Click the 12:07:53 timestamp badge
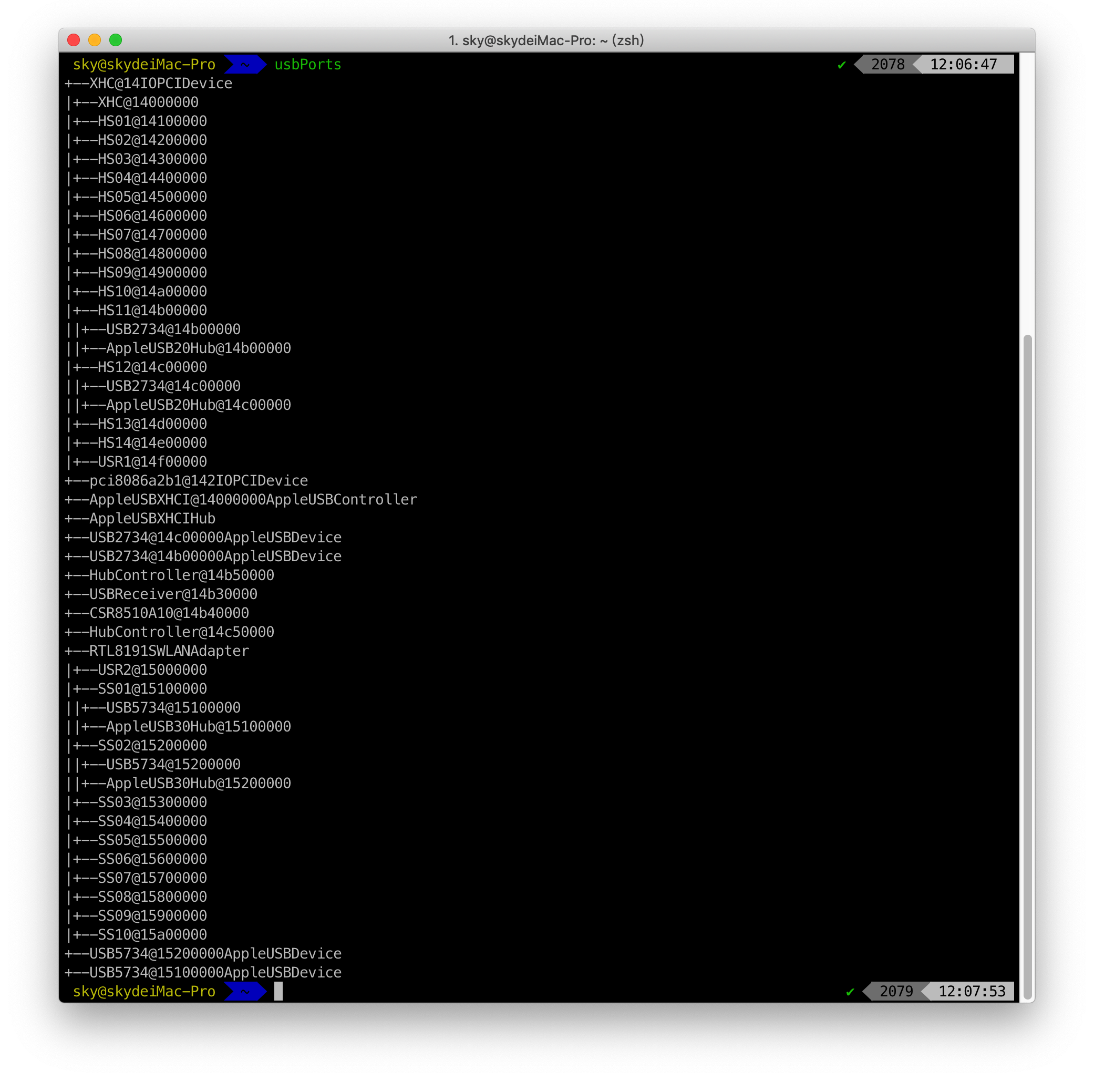The image size is (1094, 1092). pos(972,991)
